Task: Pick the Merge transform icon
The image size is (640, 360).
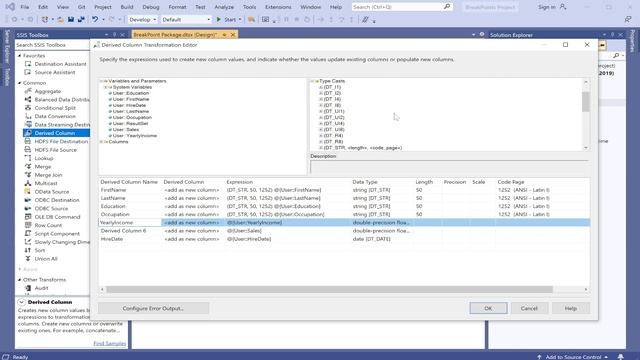Action: point(28,167)
